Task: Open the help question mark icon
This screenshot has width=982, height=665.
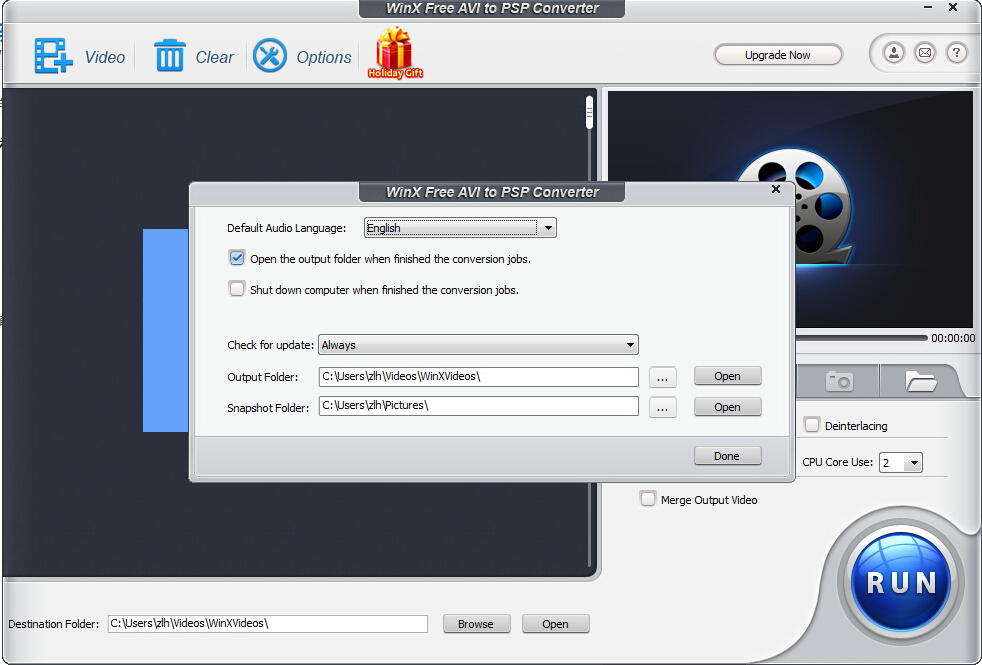Action: pos(956,53)
